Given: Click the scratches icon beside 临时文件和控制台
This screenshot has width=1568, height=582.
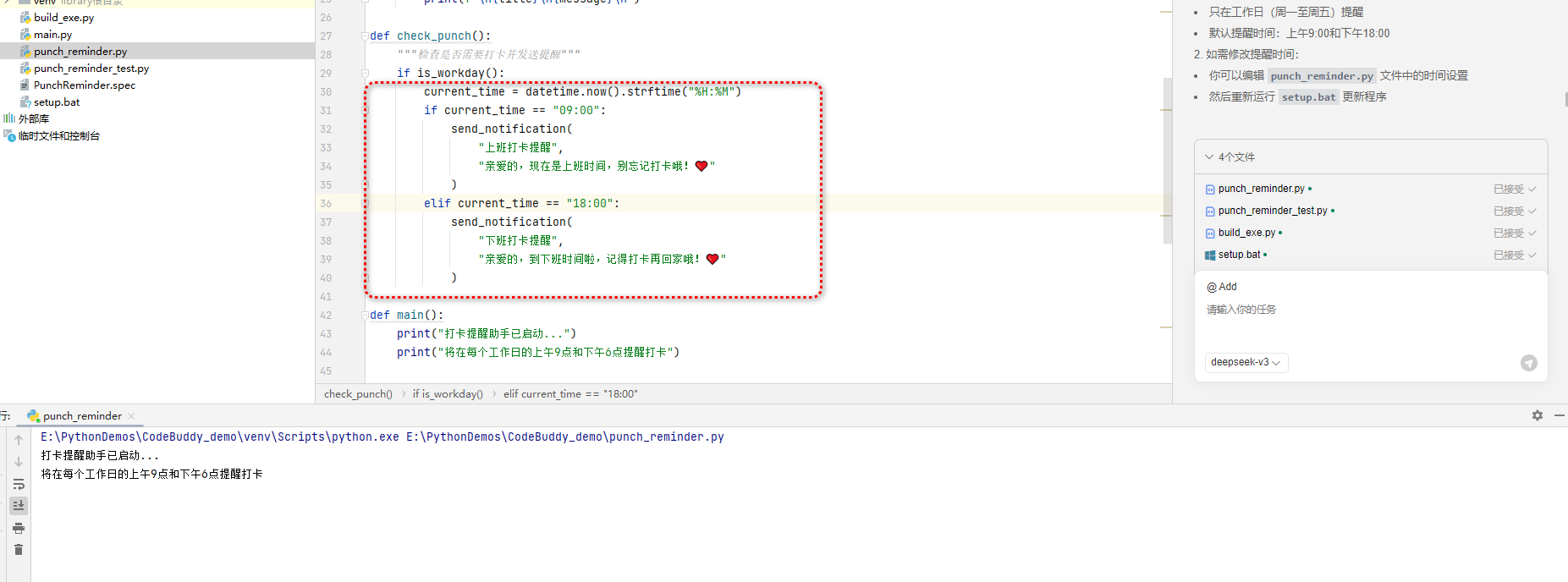Looking at the screenshot, I should [x=9, y=135].
